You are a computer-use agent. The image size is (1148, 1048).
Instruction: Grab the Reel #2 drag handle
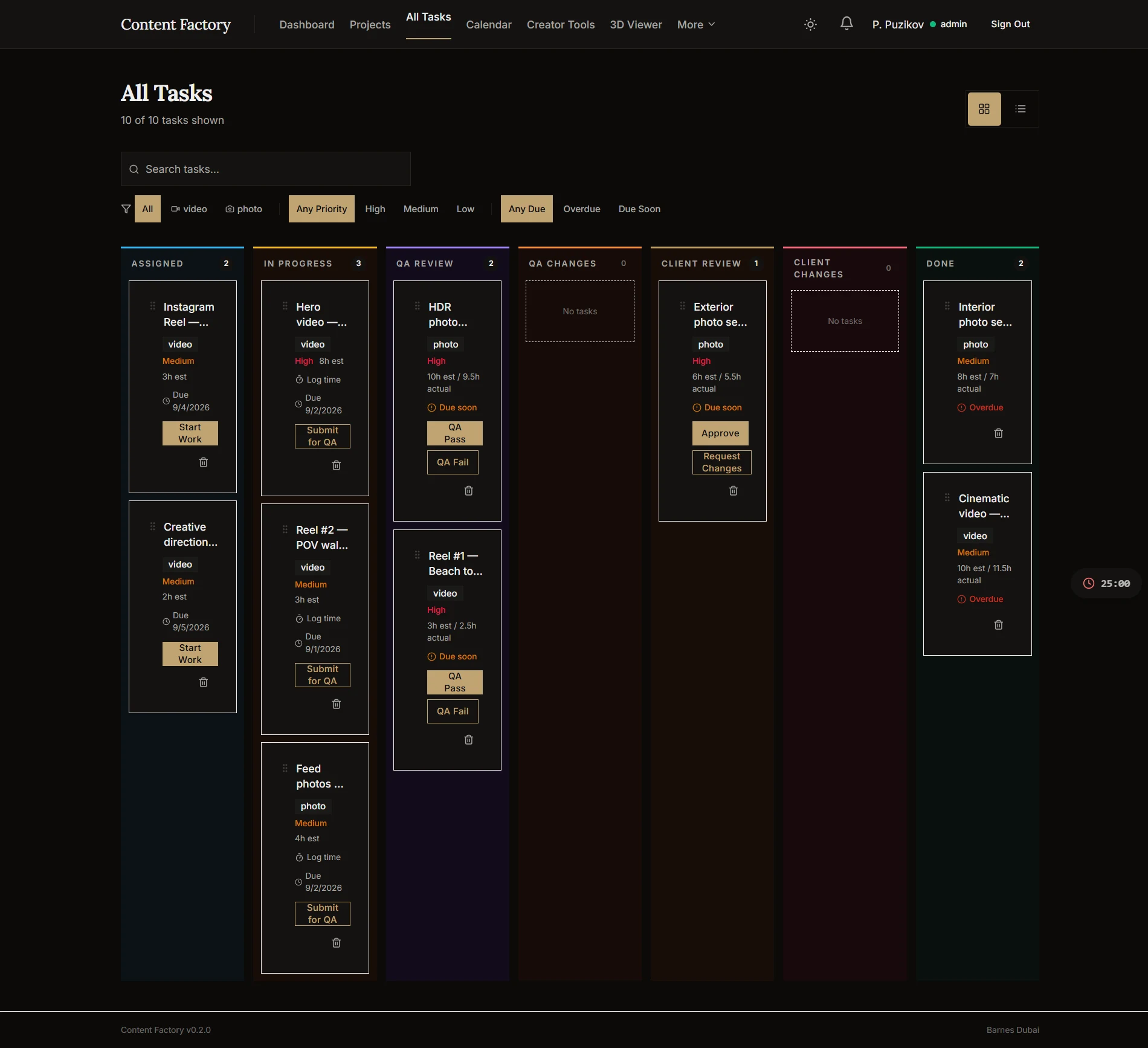click(x=285, y=529)
